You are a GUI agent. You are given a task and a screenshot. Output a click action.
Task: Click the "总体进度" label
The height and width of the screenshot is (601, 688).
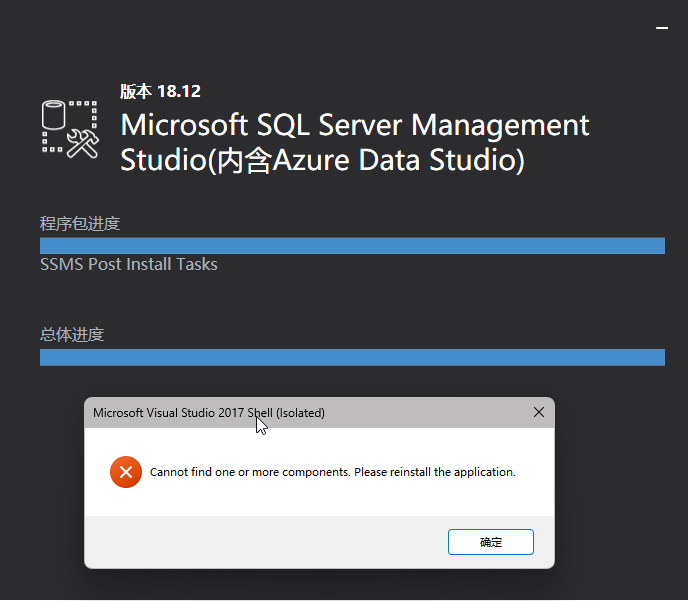coord(72,334)
